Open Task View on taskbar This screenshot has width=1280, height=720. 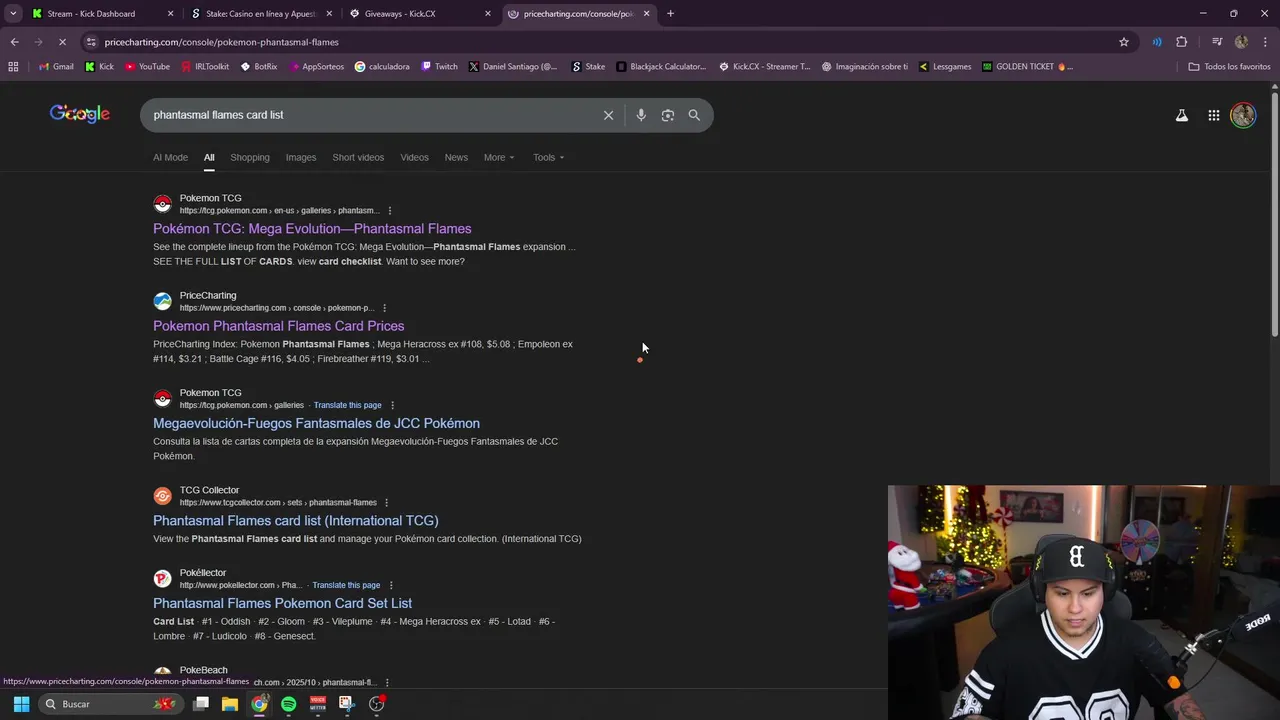(x=201, y=704)
